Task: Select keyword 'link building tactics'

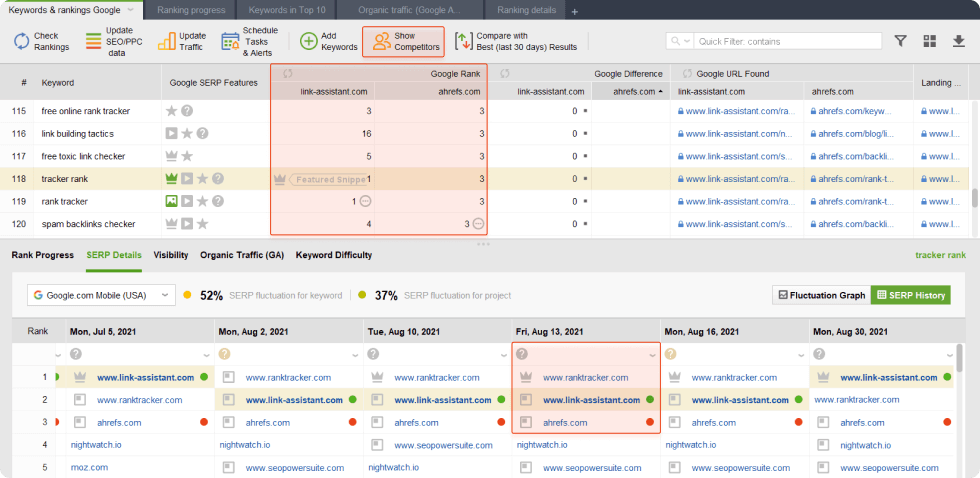Action: tap(78, 134)
